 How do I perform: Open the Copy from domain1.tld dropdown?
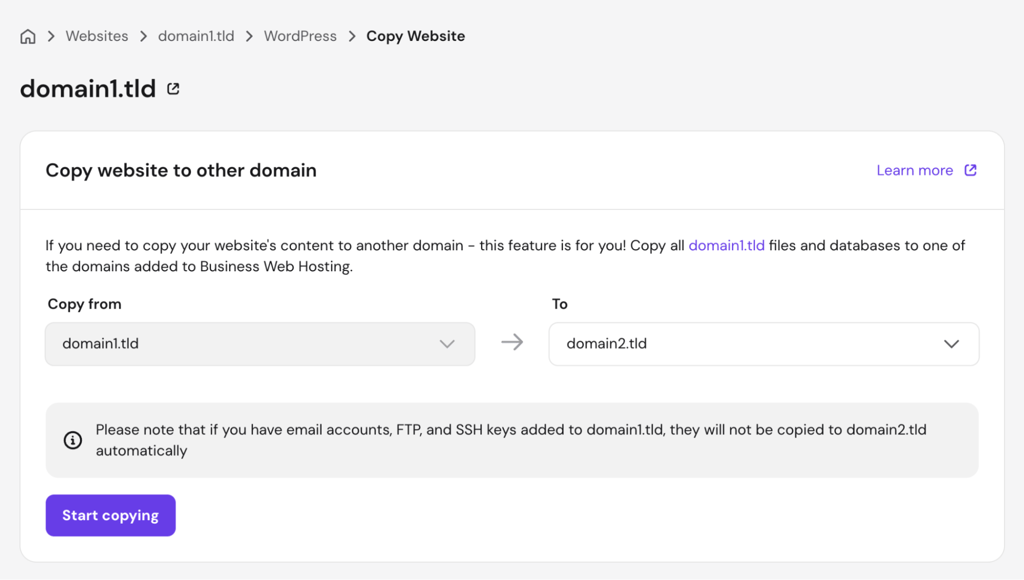260,344
